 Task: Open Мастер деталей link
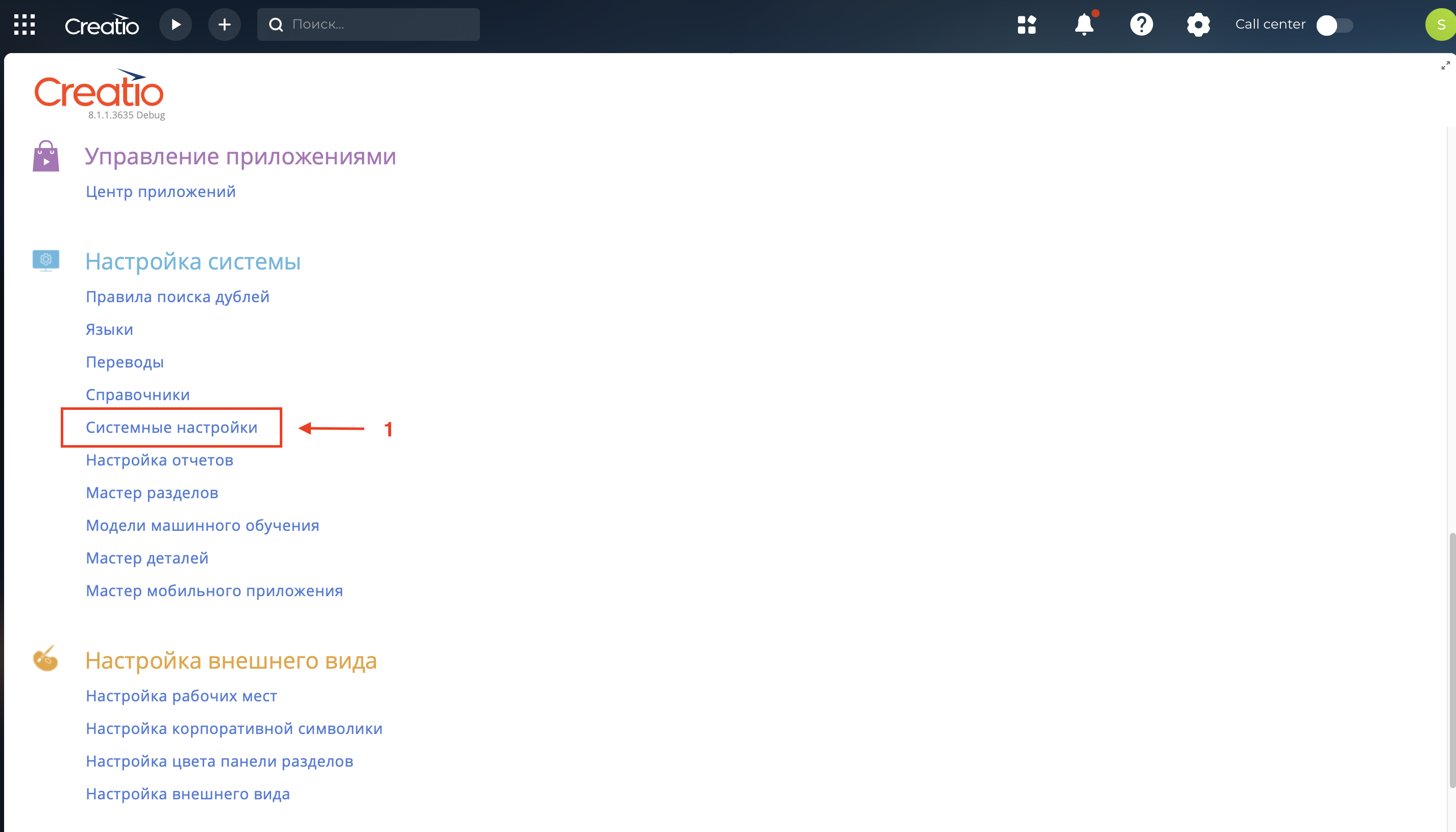[147, 558]
